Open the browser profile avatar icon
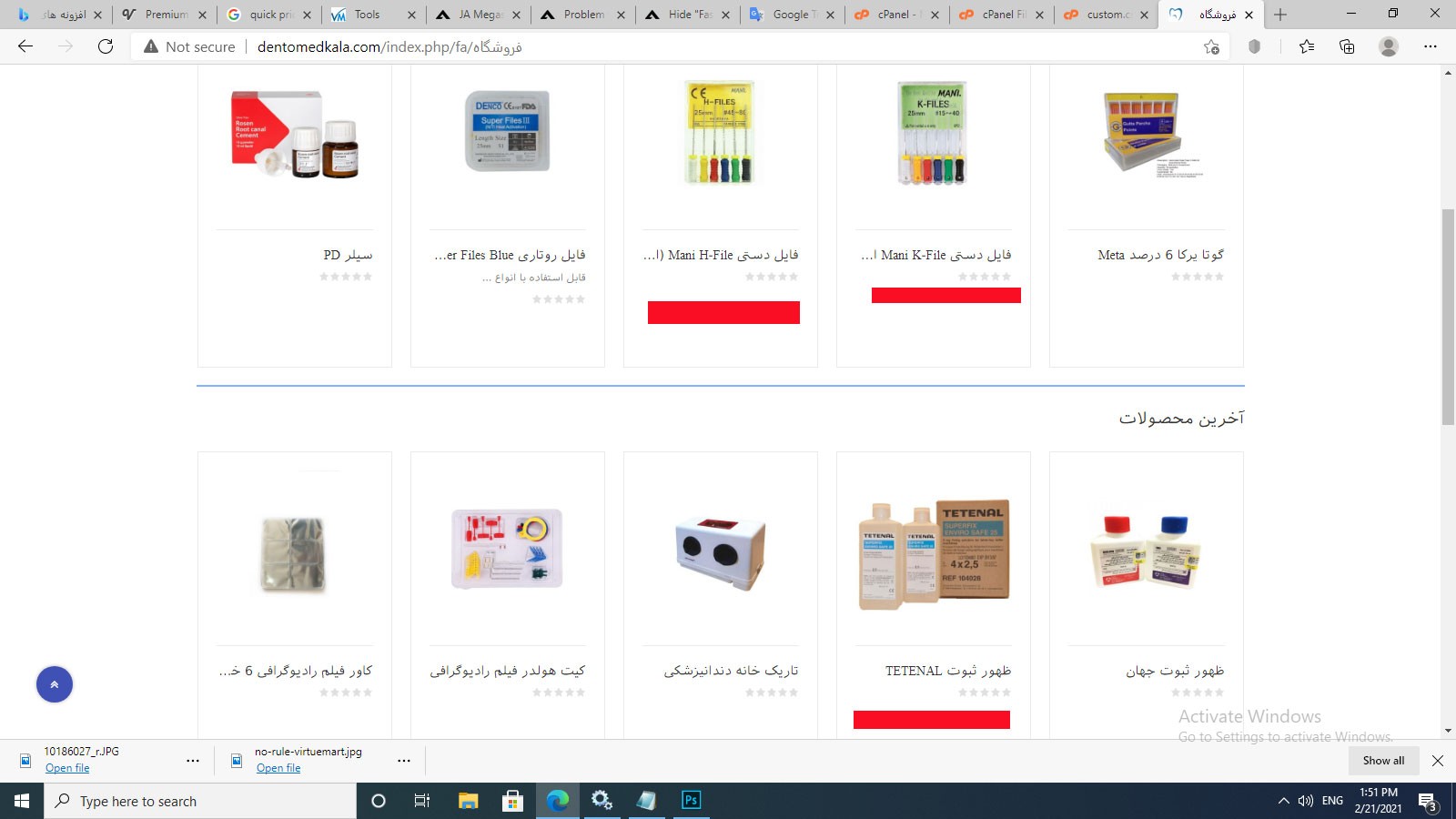 click(x=1388, y=46)
